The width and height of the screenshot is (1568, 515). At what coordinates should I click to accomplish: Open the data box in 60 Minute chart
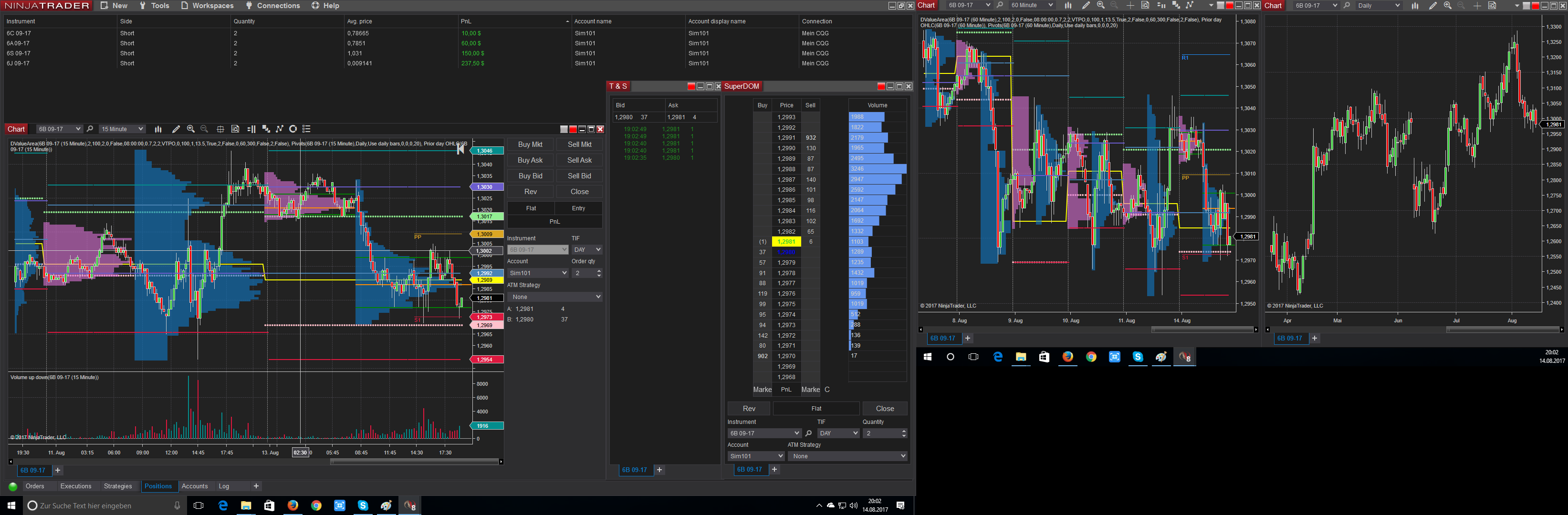1145,5
